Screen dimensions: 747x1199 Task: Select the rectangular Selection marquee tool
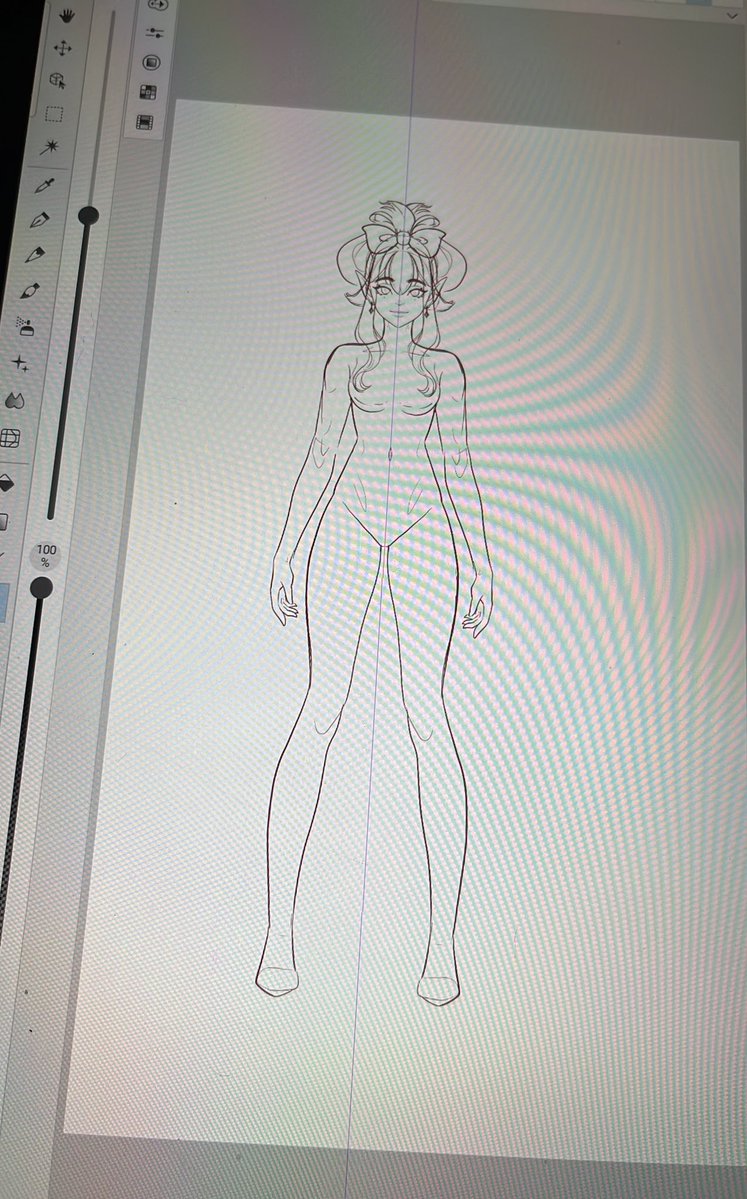pos(54,114)
